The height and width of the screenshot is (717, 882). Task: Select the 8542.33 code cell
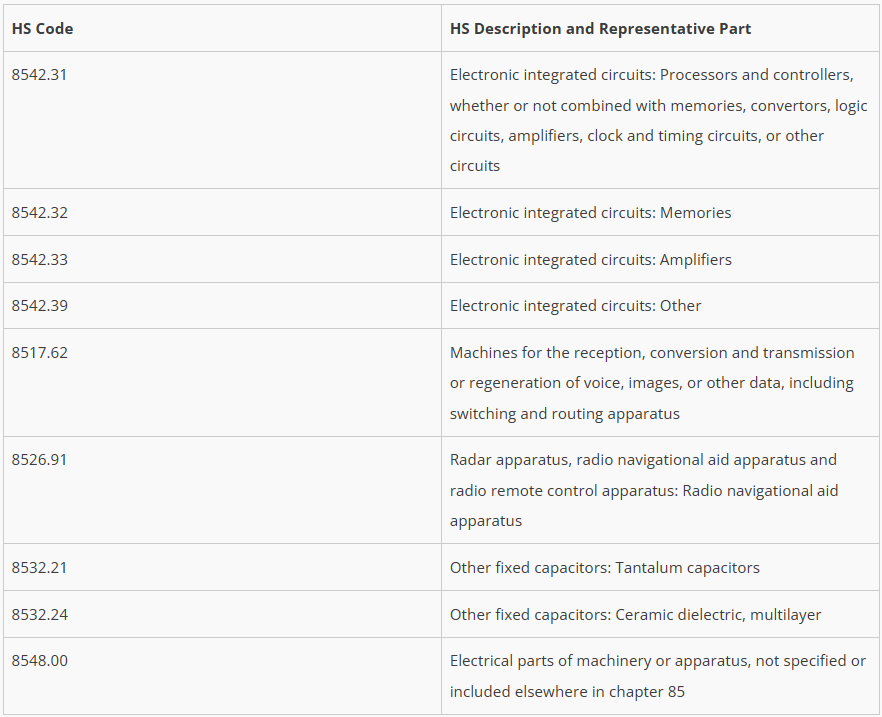40,259
